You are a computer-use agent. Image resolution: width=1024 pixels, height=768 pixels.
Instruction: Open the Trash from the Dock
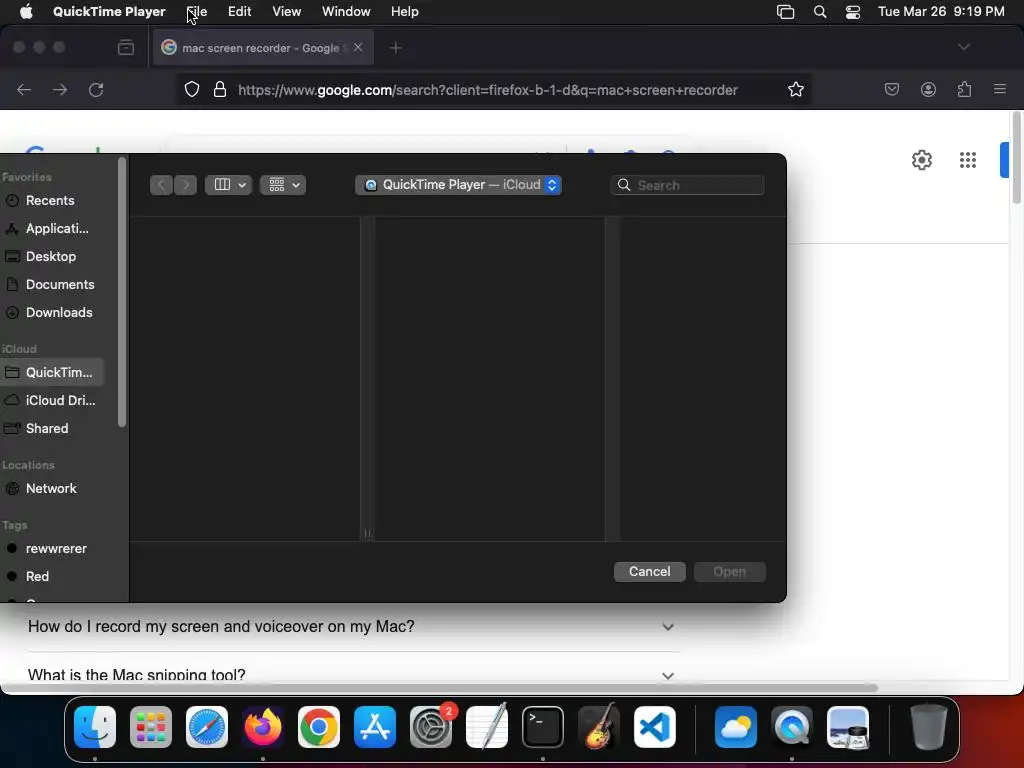[x=929, y=727]
